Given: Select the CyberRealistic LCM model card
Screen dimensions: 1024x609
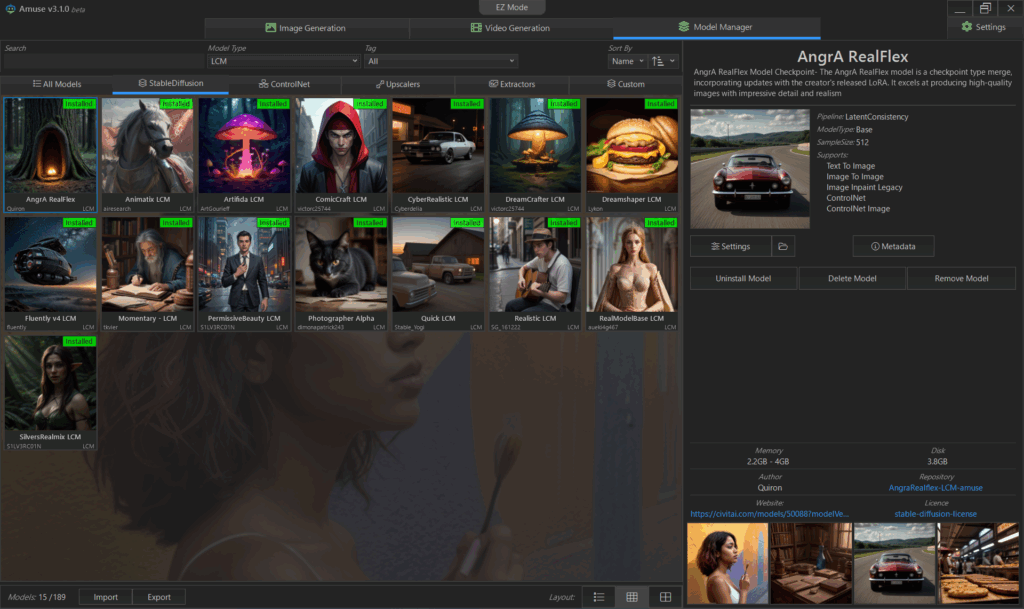Looking at the screenshot, I should point(438,155).
